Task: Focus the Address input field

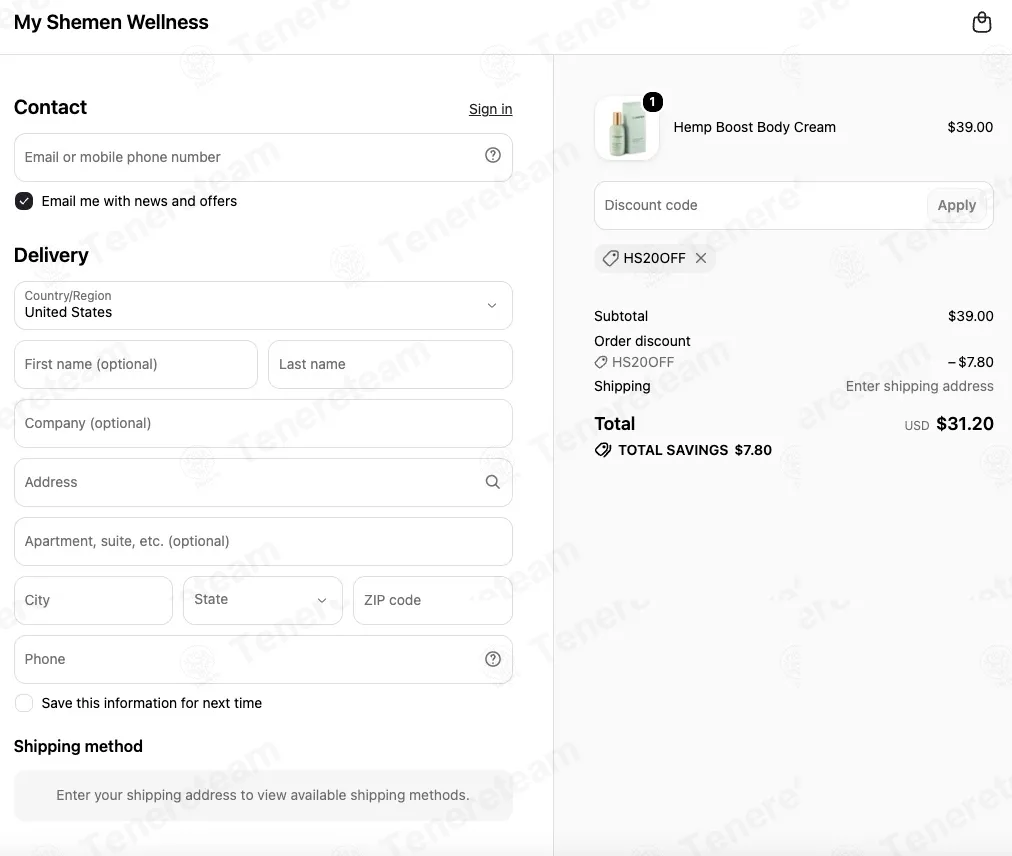Action: coord(263,482)
